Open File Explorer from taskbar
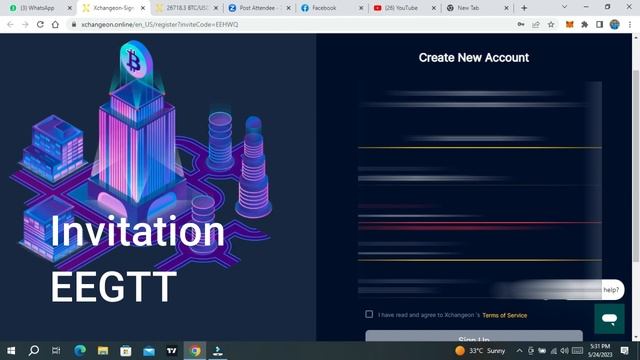The image size is (640, 360). click(x=103, y=351)
